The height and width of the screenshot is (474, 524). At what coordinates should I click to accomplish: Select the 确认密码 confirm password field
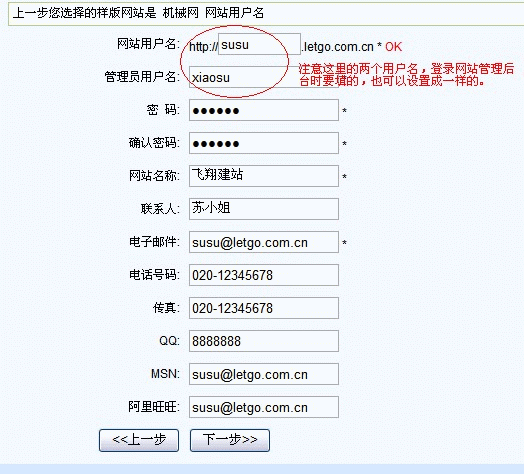pos(264,143)
